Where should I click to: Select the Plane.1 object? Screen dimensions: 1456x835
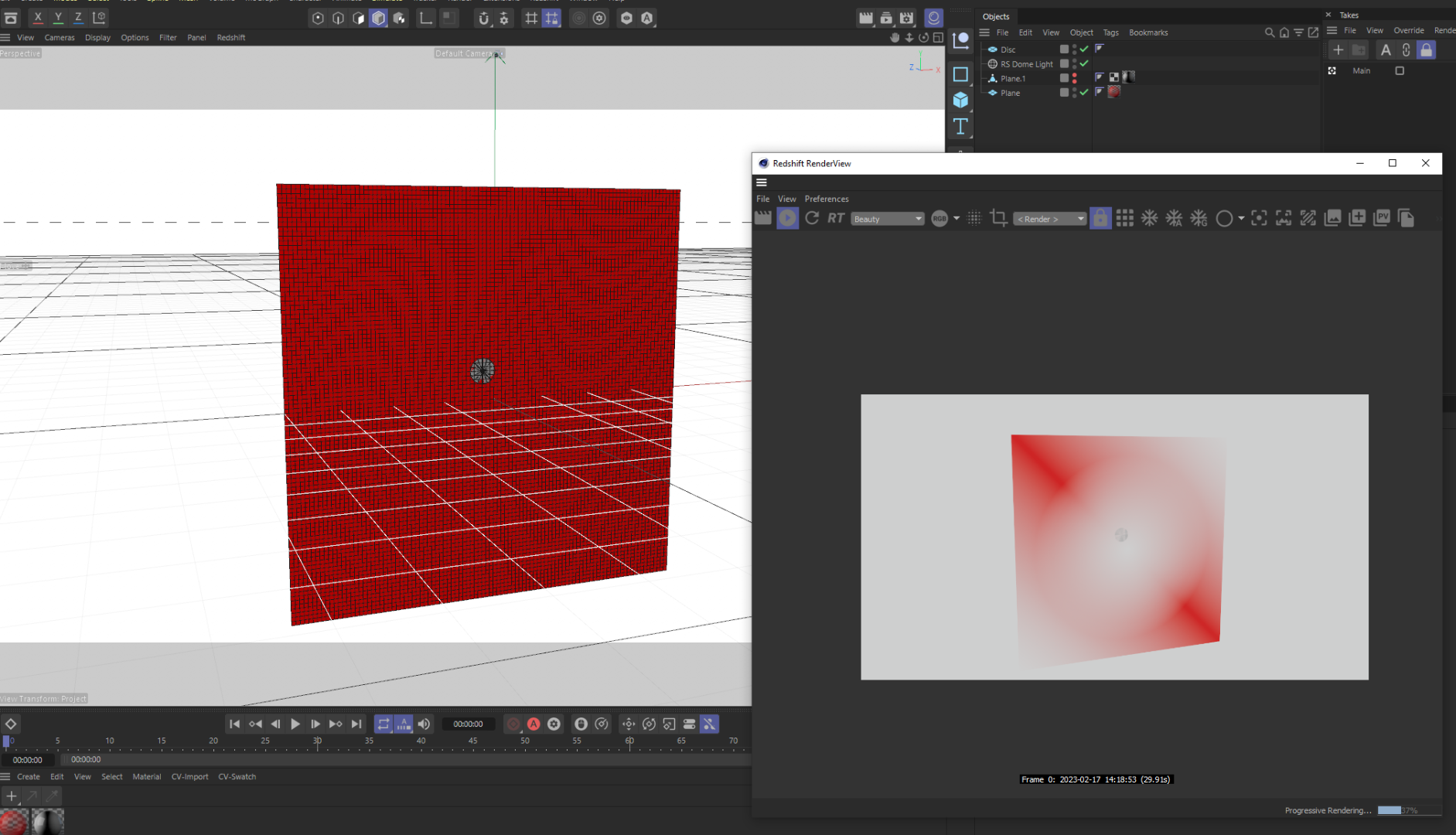[1012, 79]
